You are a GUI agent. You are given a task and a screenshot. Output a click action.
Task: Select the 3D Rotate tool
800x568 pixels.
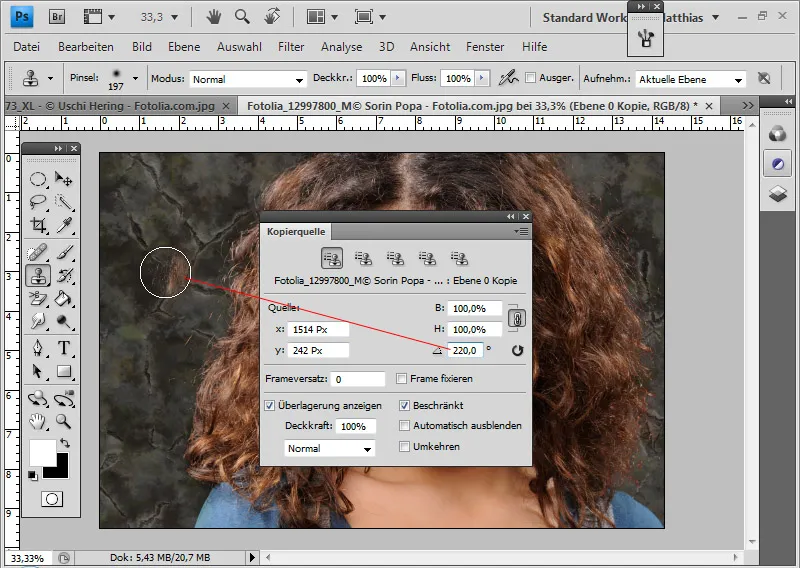38,399
